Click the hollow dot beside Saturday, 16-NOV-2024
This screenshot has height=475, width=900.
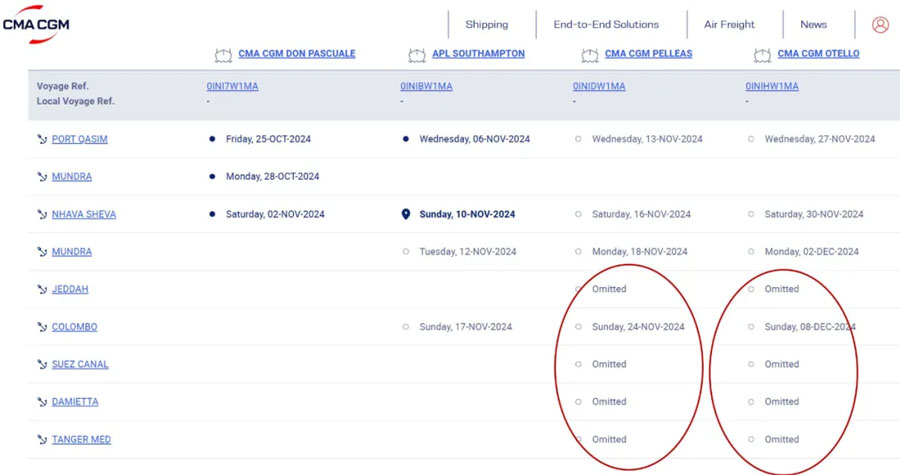pyautogui.click(x=578, y=214)
